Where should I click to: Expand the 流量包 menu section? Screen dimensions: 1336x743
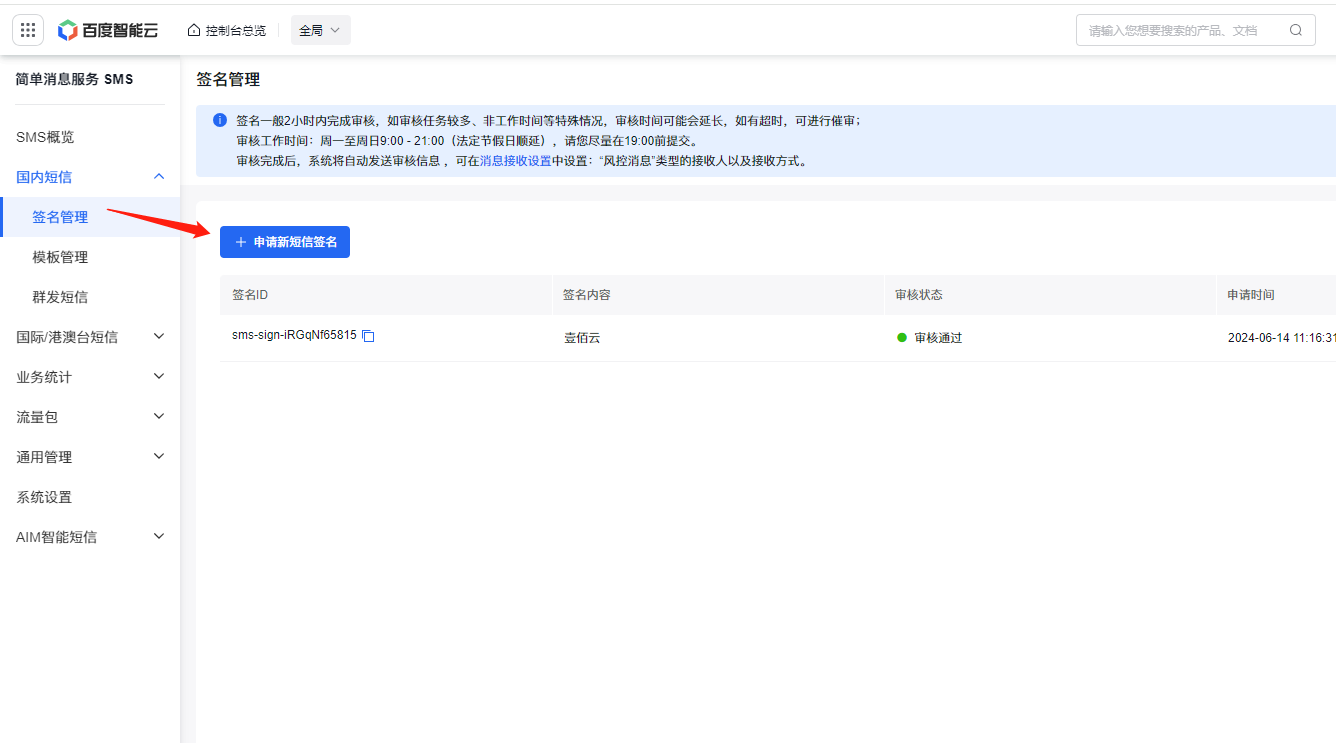(x=158, y=417)
